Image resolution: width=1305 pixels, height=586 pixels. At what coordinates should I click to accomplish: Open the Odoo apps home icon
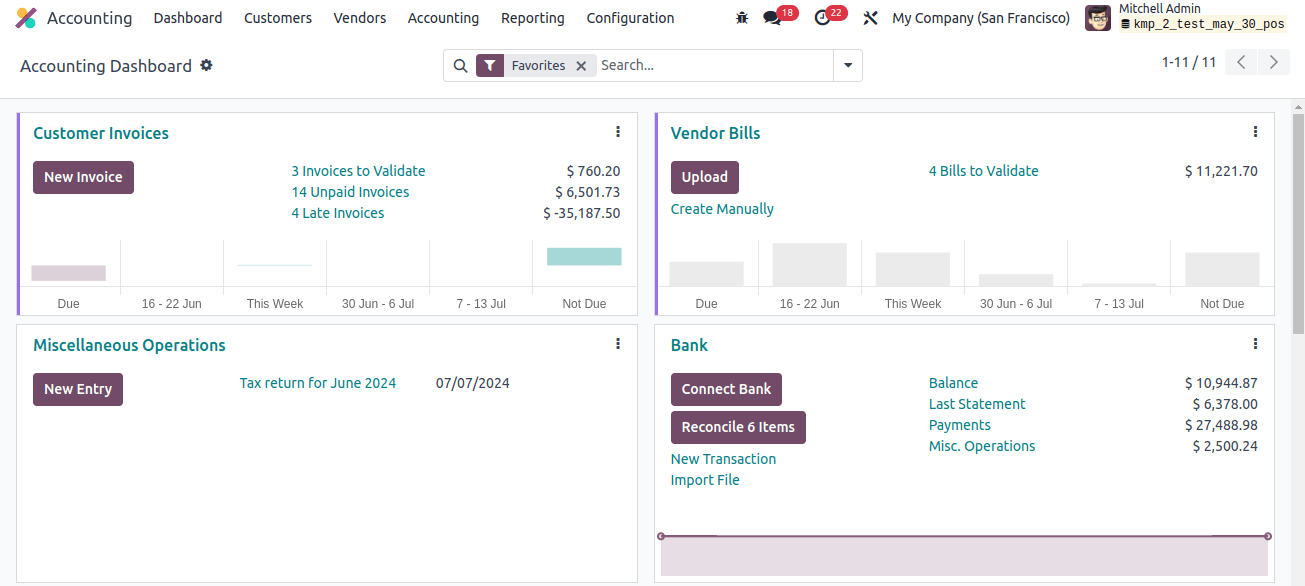click(x=26, y=18)
